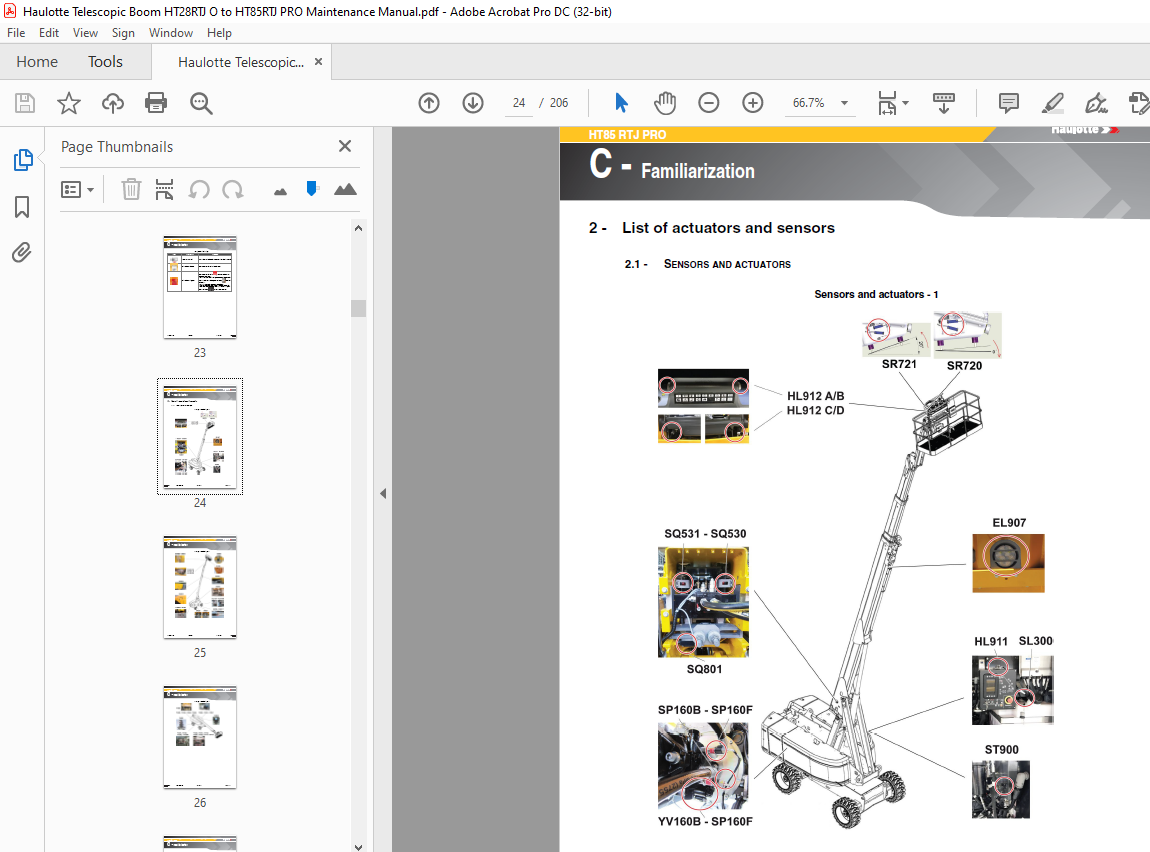Viewport: 1150px width, 852px height.
Task: Select the arrow selection tool
Action: point(621,103)
